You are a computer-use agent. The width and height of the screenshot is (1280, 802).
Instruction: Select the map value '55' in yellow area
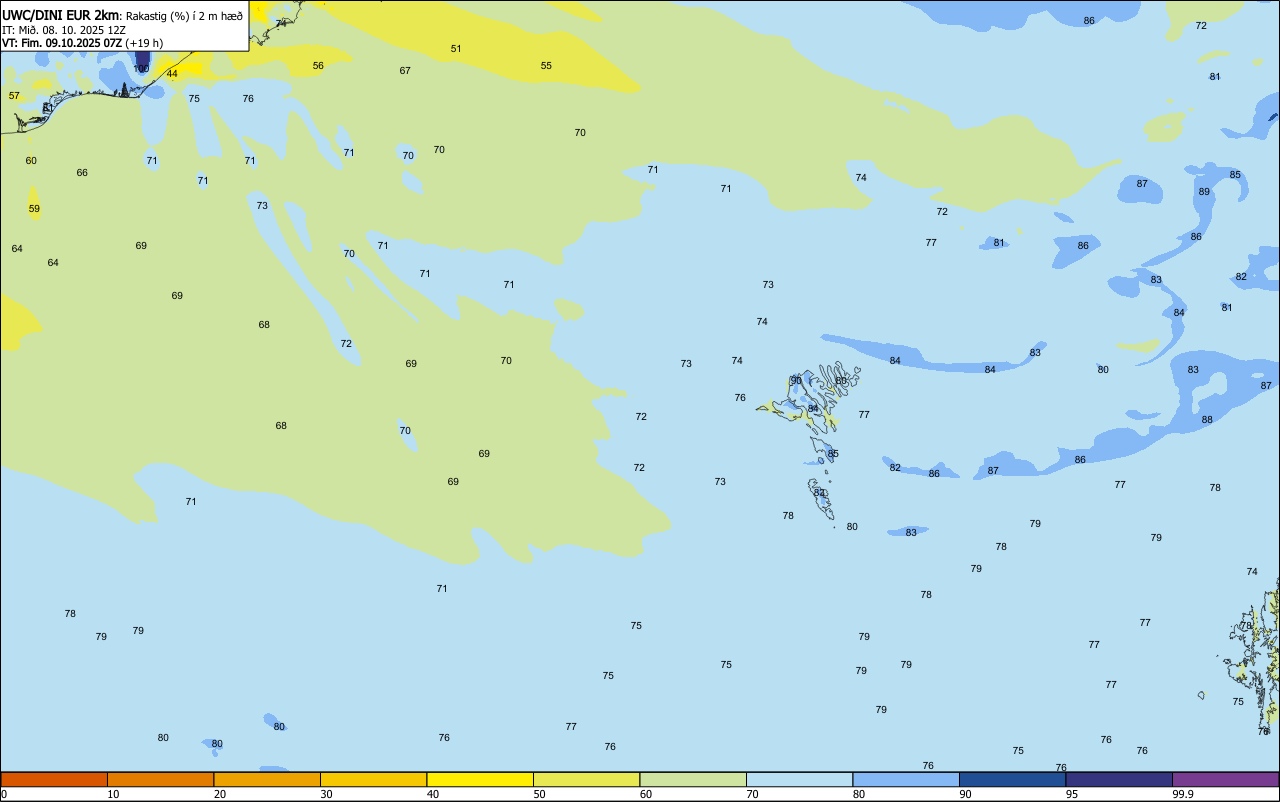click(546, 65)
